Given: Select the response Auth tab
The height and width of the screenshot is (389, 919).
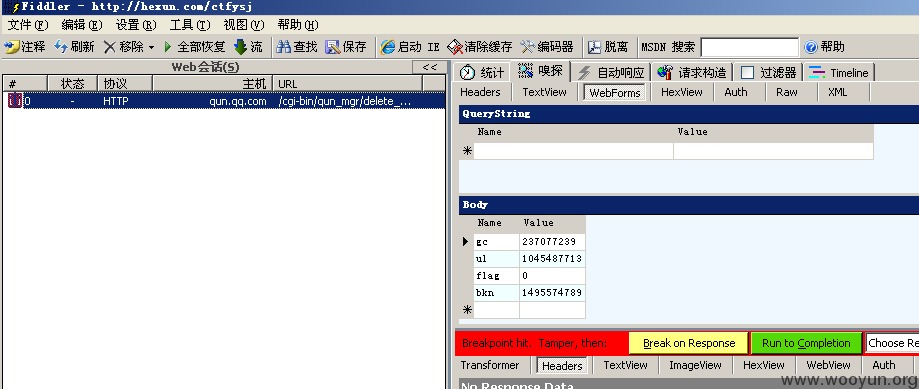Looking at the screenshot, I should point(884,365).
